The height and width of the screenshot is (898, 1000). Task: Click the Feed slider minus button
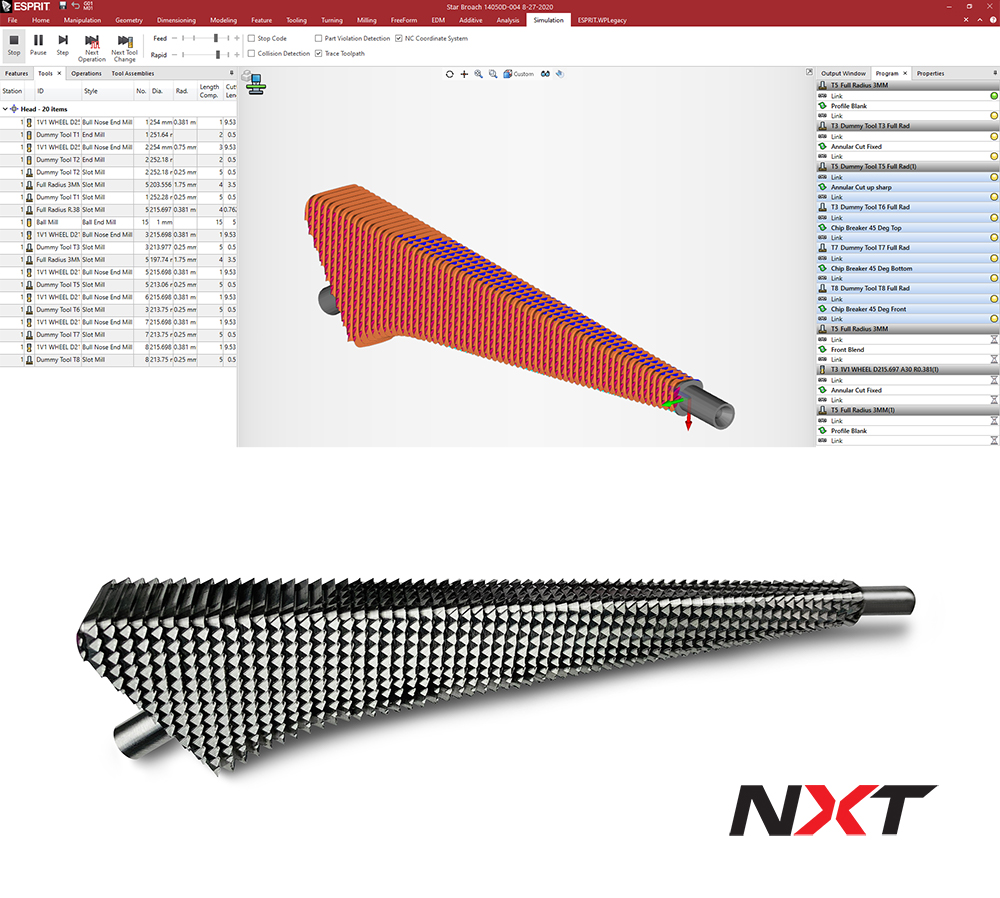pos(175,38)
